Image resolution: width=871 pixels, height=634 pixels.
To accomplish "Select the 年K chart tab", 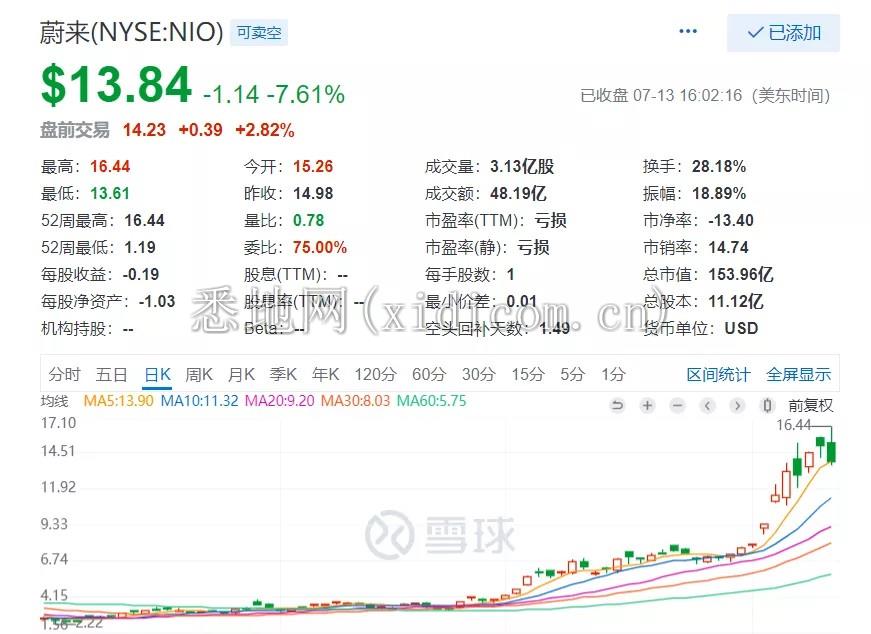I will [x=326, y=375].
